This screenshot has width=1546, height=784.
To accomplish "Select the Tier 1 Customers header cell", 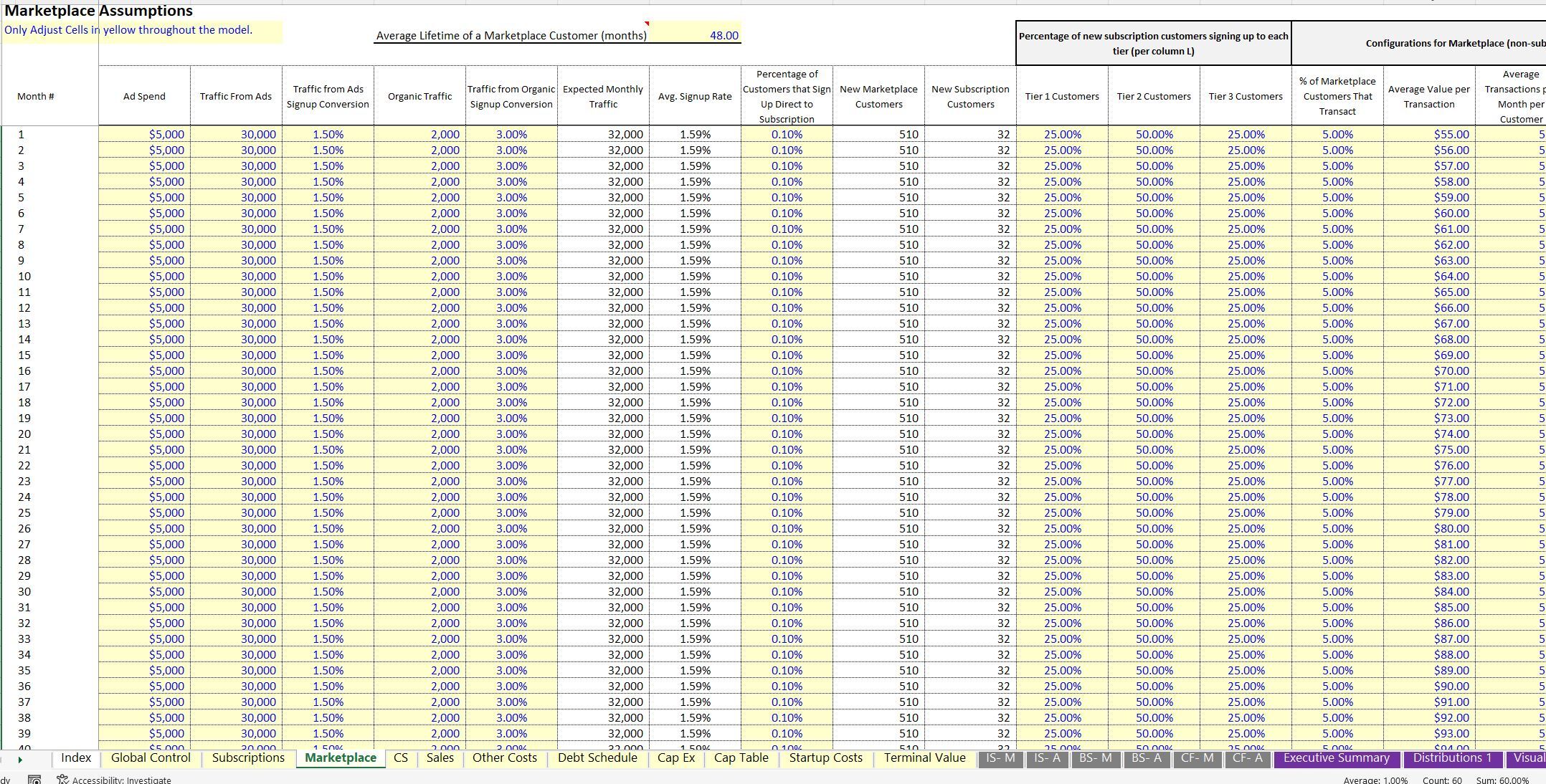I will [1062, 96].
